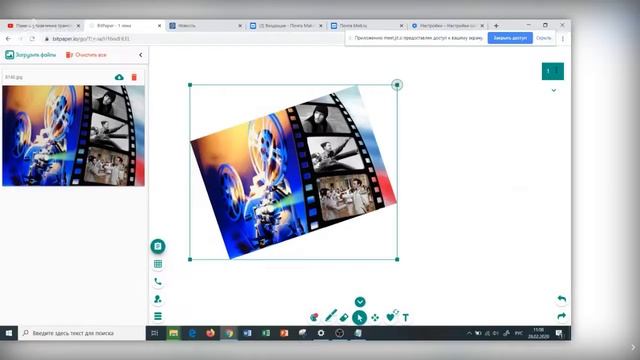Click the Windows taskbar search box
640x360 pixels.
pyautogui.click(x=82, y=333)
